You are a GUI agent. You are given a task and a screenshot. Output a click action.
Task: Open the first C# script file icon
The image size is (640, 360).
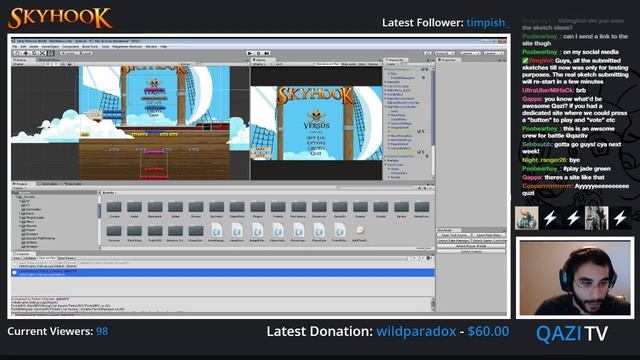(x=216, y=232)
